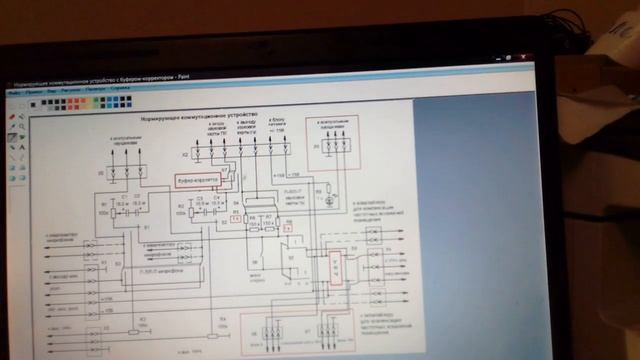Image resolution: width=640 pixels, height=360 pixels.
Task: Select the Pick Color eyedropper tool
Action: point(12,127)
